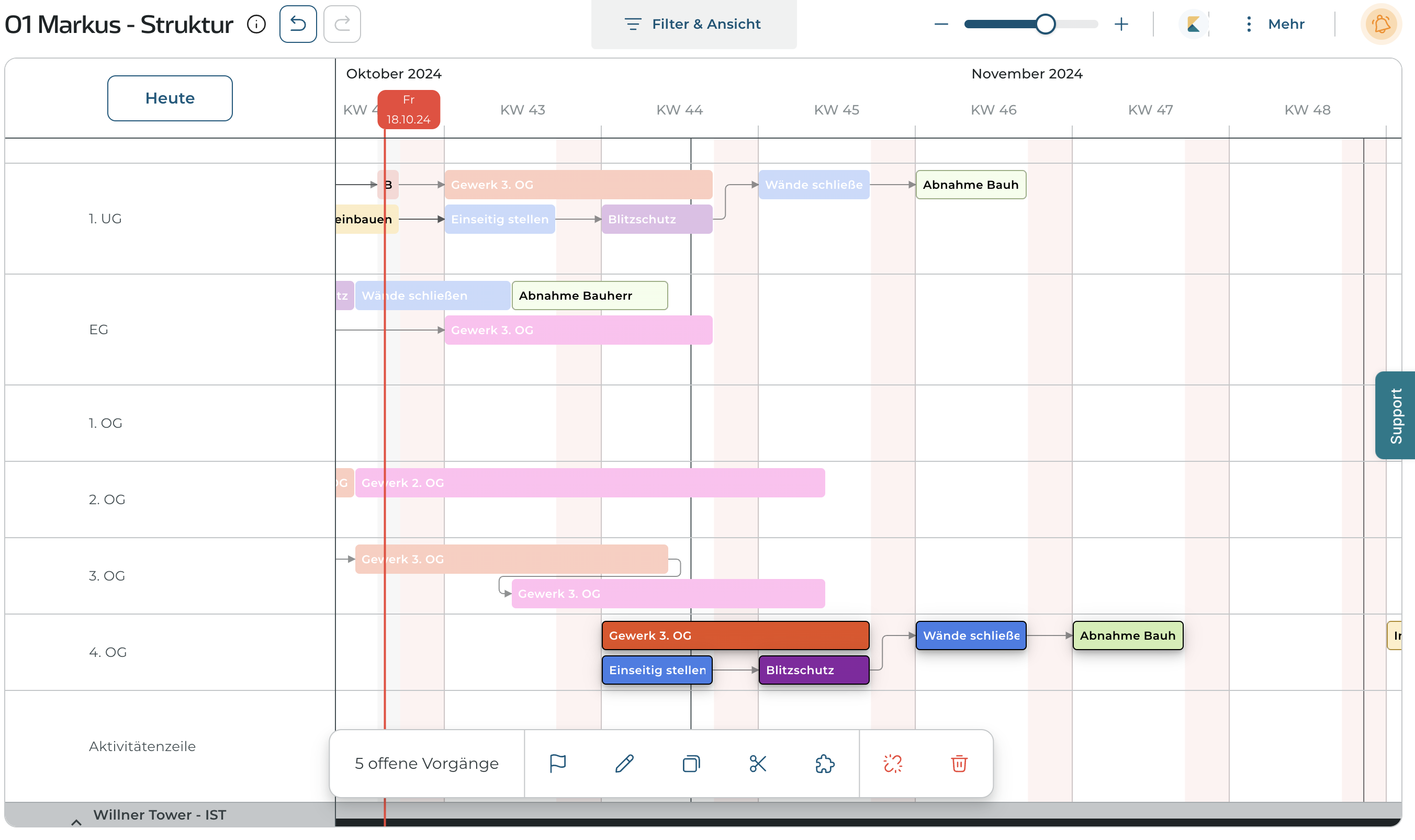Open the notifications bell icon

pos(1381,25)
